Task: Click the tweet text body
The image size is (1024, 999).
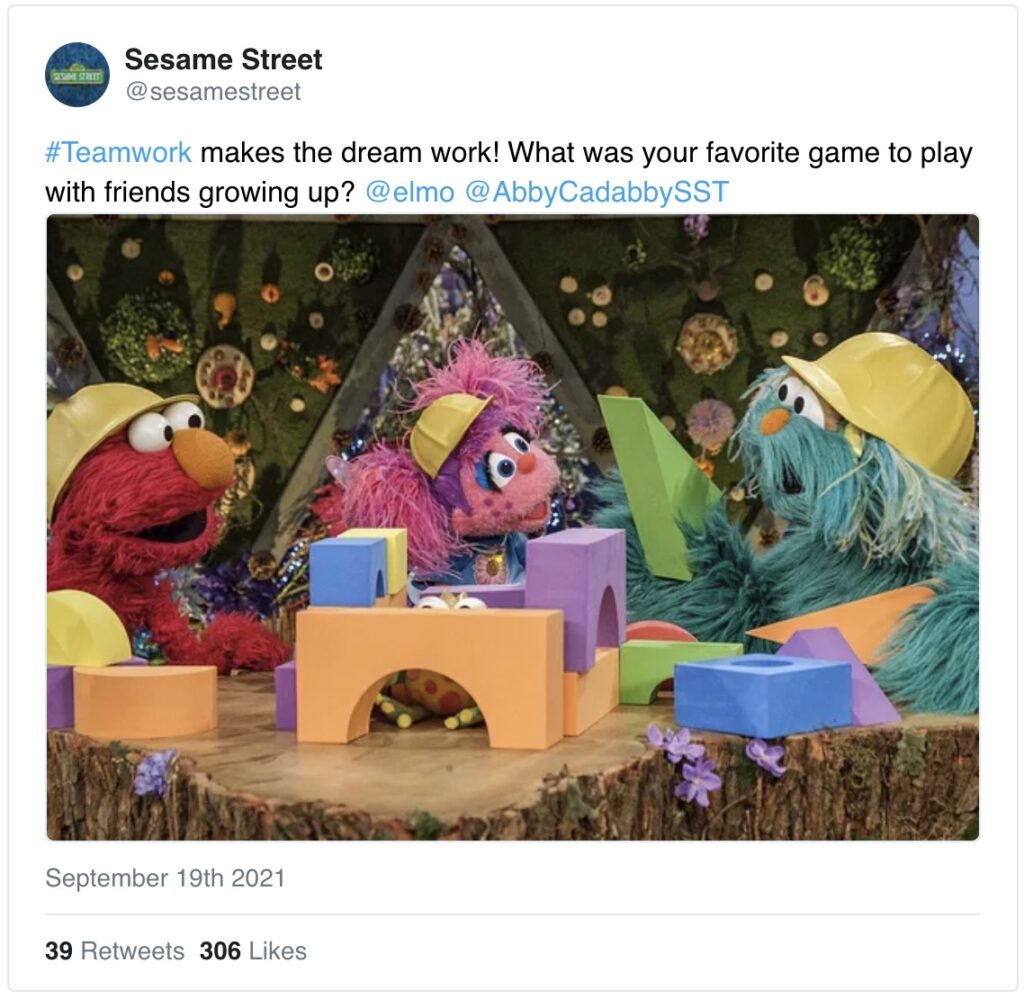Action: click(509, 172)
